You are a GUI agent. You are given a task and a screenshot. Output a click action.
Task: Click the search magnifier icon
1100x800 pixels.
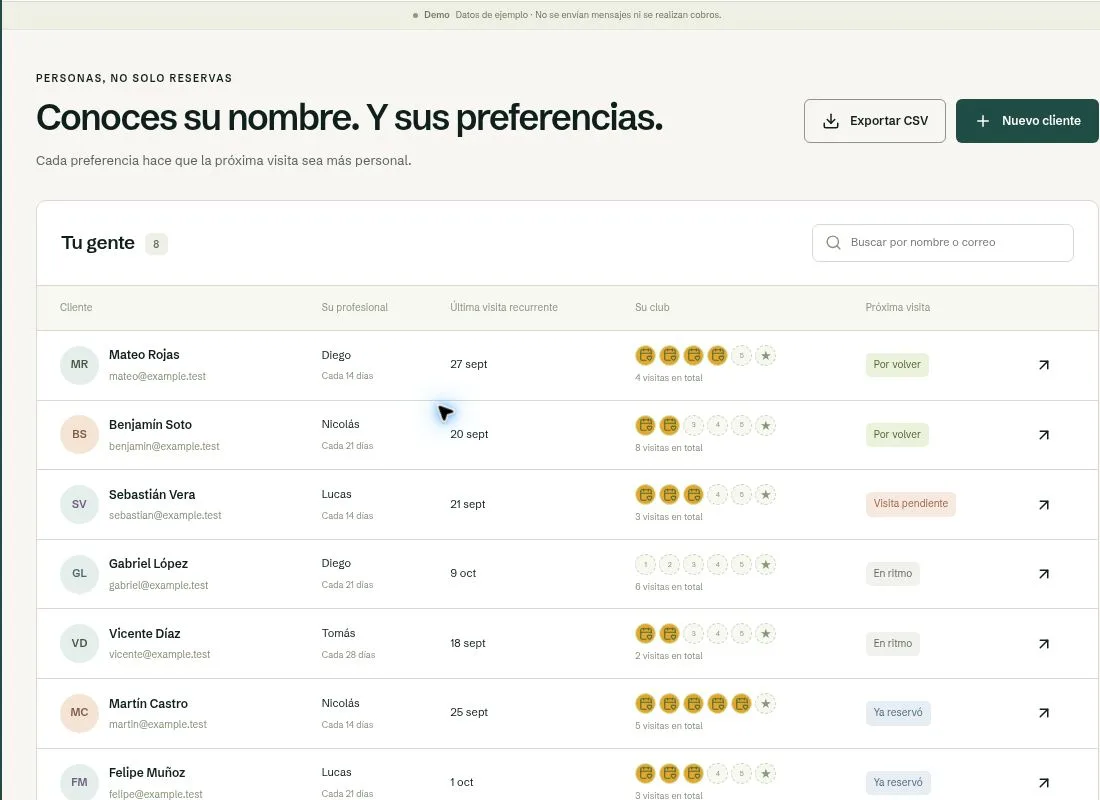[x=833, y=243]
